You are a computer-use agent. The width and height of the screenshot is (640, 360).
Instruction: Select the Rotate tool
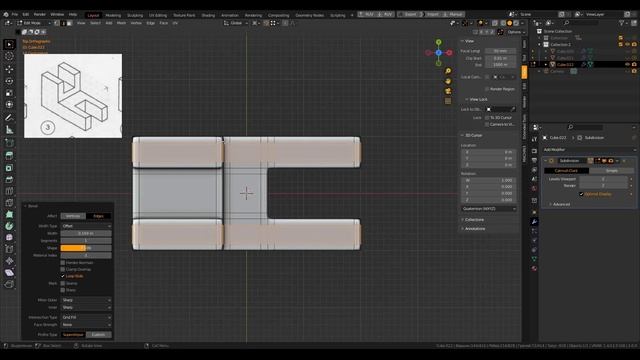click(9, 81)
